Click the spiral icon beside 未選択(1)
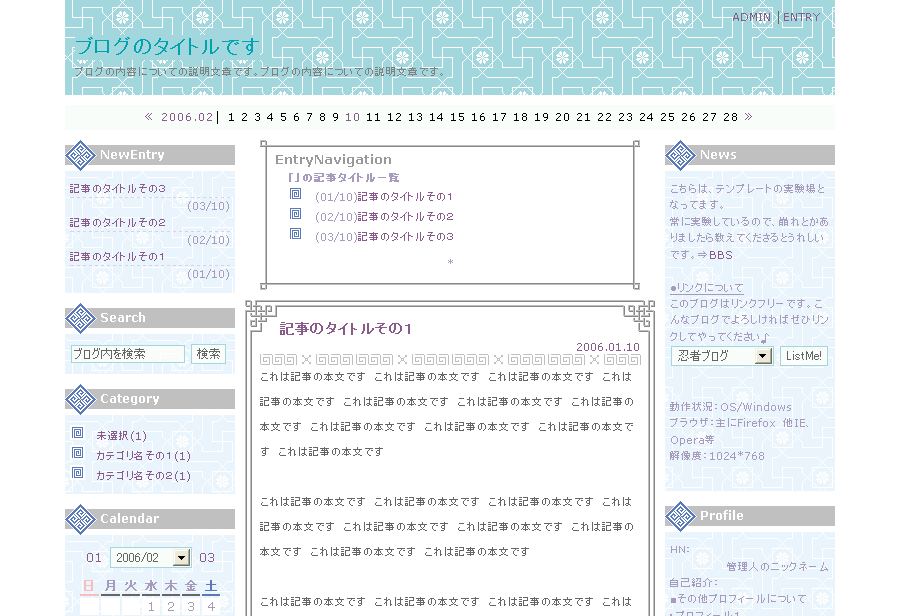This screenshot has height=616, width=900. coord(78,433)
